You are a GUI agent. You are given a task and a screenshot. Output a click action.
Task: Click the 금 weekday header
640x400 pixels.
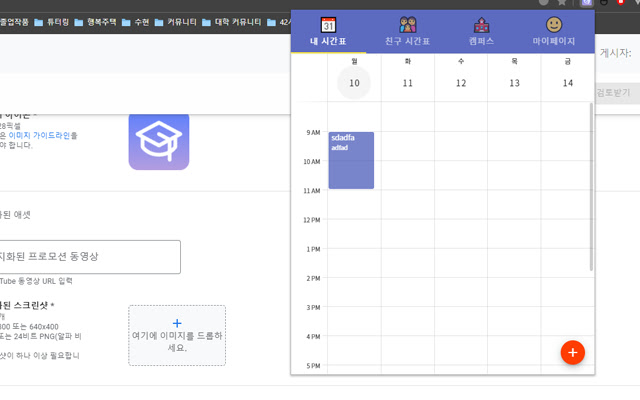(x=567, y=61)
